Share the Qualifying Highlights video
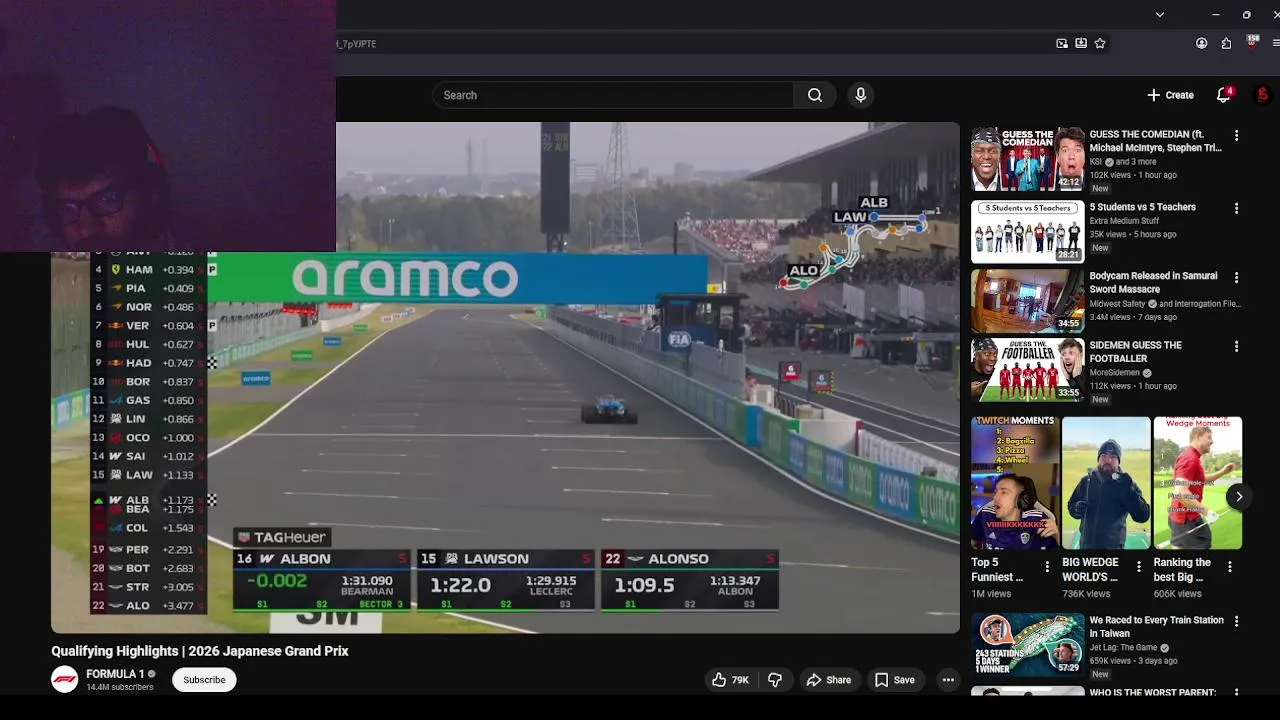The image size is (1280, 720). point(829,680)
